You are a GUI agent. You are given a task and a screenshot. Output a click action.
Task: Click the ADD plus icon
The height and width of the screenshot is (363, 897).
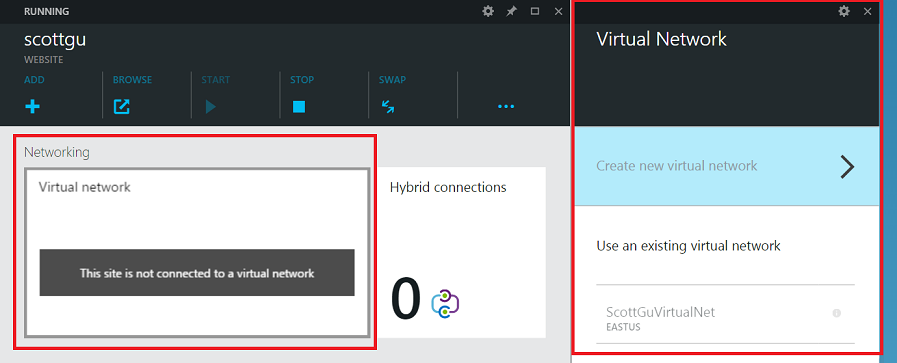(x=32, y=106)
